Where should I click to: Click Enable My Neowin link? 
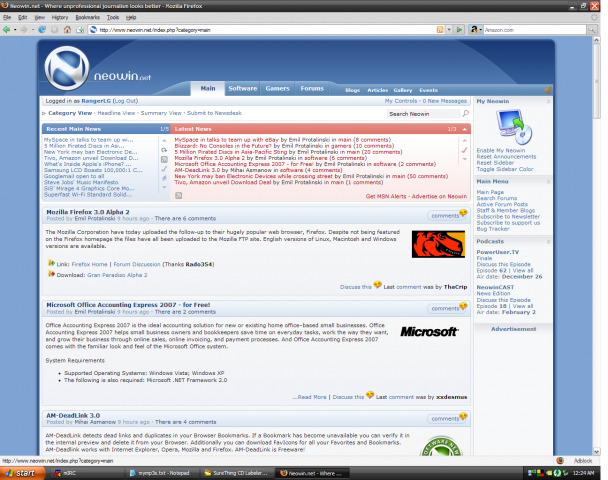tap(501, 150)
